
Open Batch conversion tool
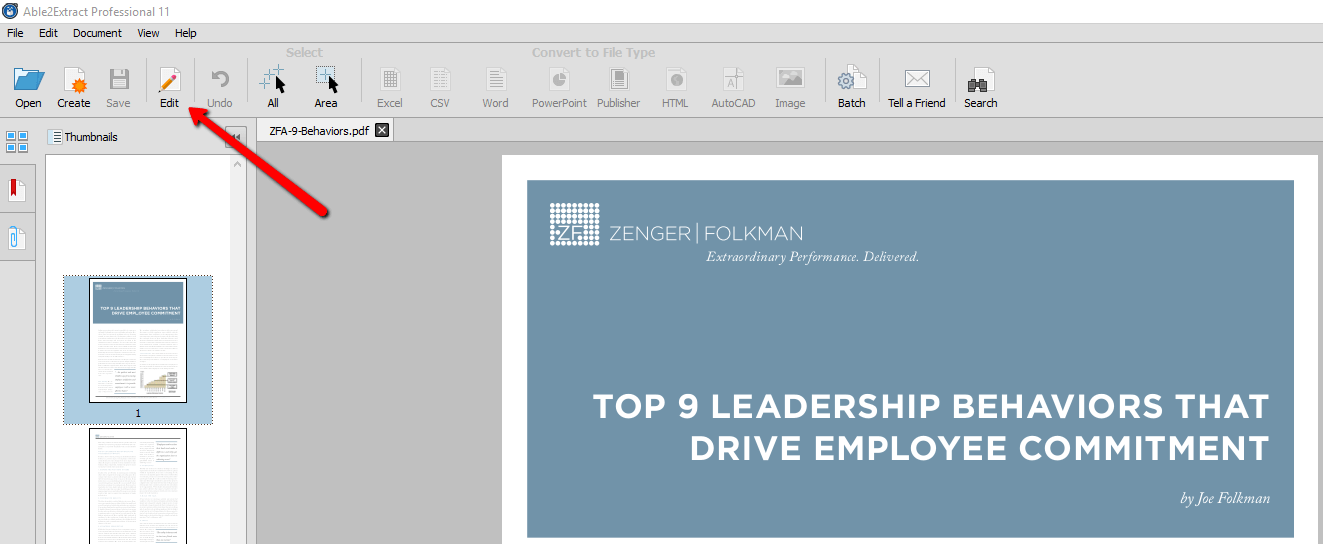tap(851, 86)
